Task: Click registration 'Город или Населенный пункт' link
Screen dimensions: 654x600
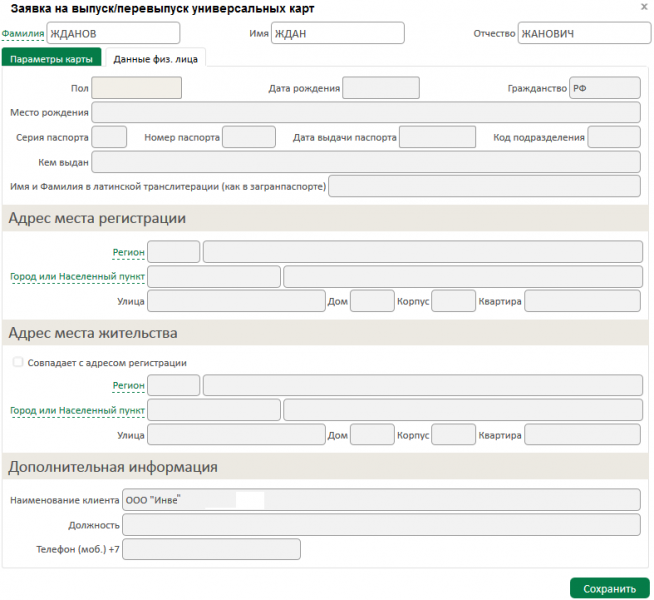Action: pos(78,276)
